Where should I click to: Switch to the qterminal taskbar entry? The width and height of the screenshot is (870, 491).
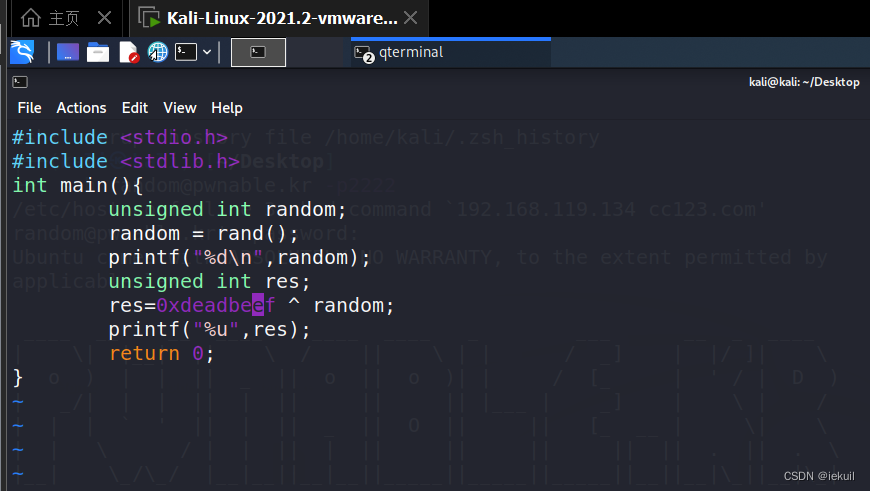point(451,53)
